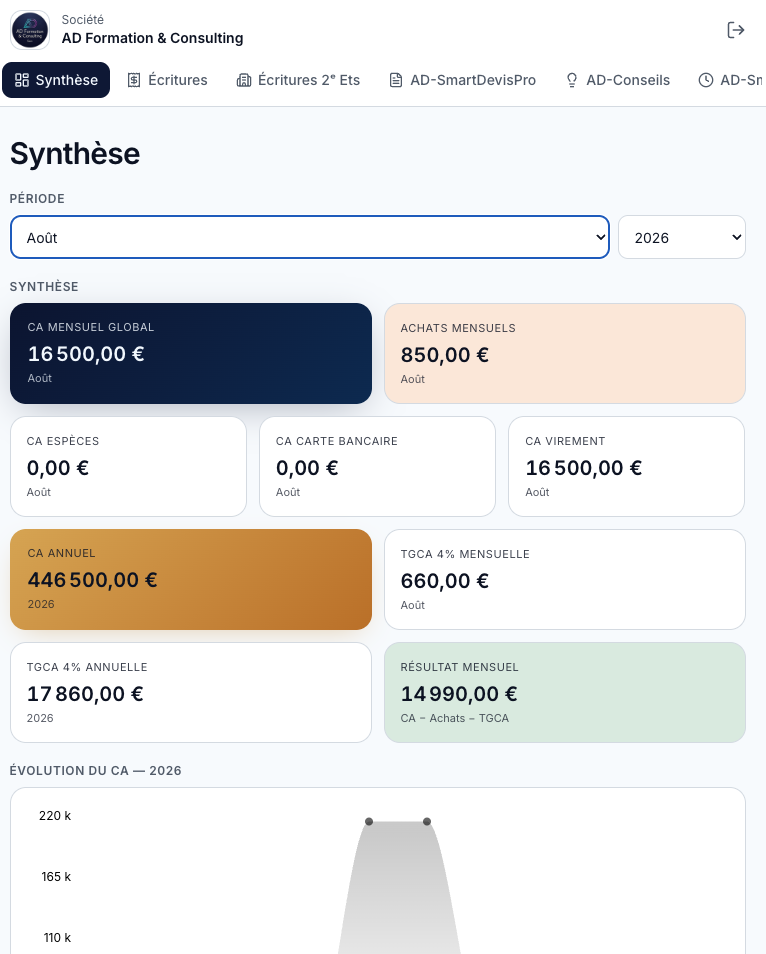Click the CA Virement card
This screenshot has width=766, height=954.
[627, 467]
